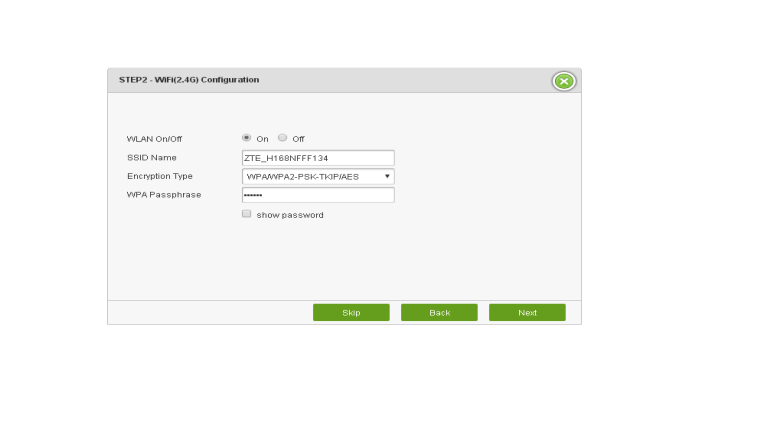
Task: Click the "On" label text
Action: (x=262, y=139)
